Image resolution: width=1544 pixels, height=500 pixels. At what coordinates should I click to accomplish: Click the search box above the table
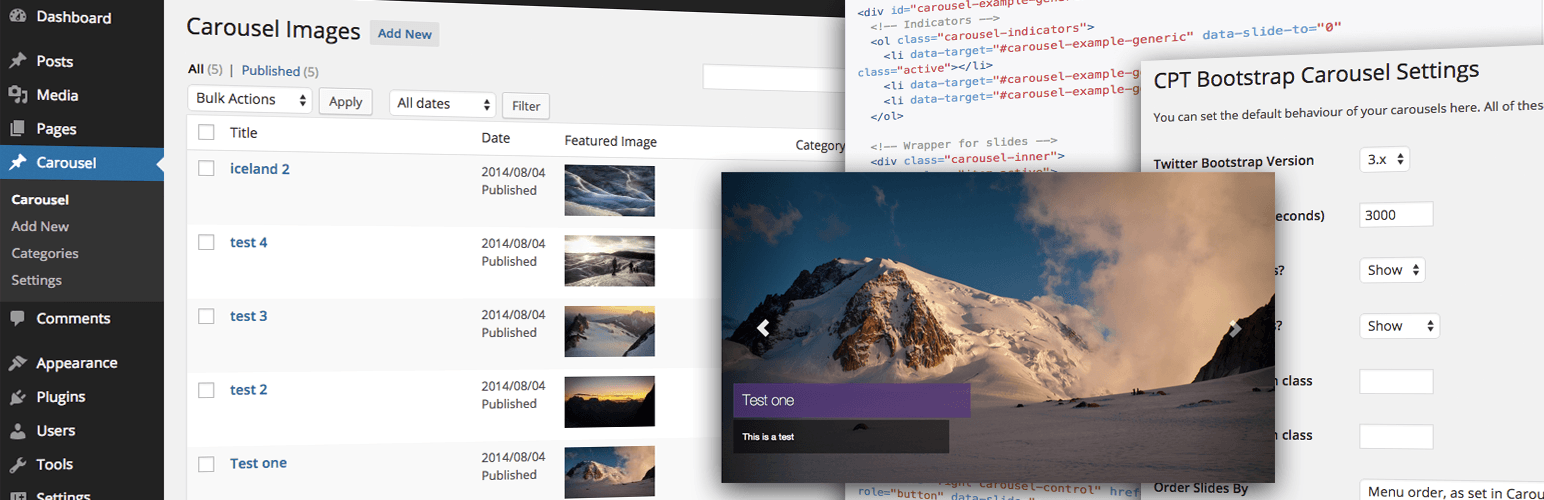click(x=775, y=78)
